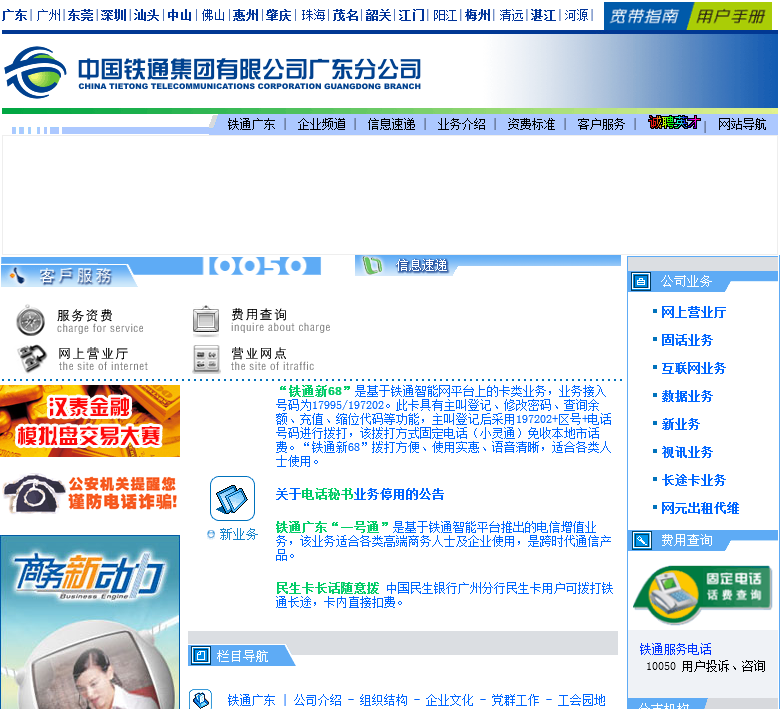Go to the 肇庆 city link
This screenshot has height=709, width=780.
tap(279, 15)
